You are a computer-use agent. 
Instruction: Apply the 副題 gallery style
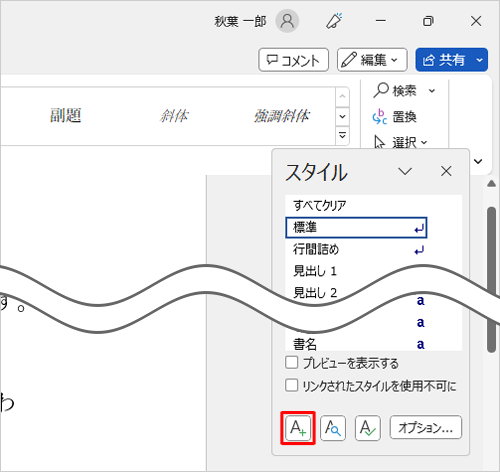(66, 116)
